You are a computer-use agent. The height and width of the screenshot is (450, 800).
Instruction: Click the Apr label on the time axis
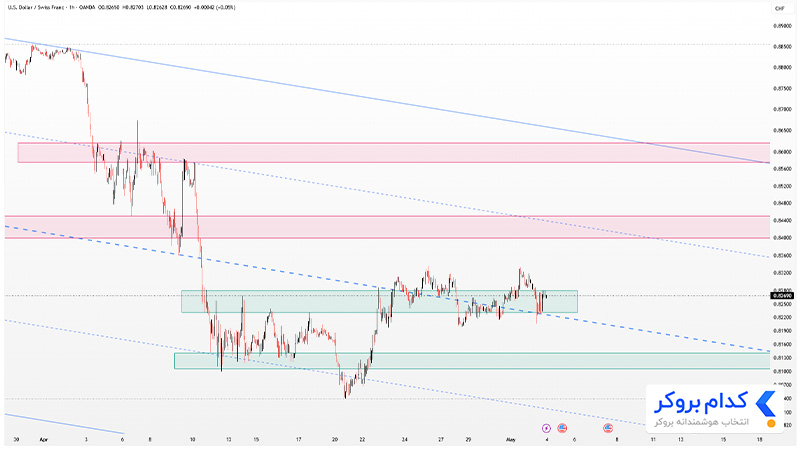pos(43,439)
